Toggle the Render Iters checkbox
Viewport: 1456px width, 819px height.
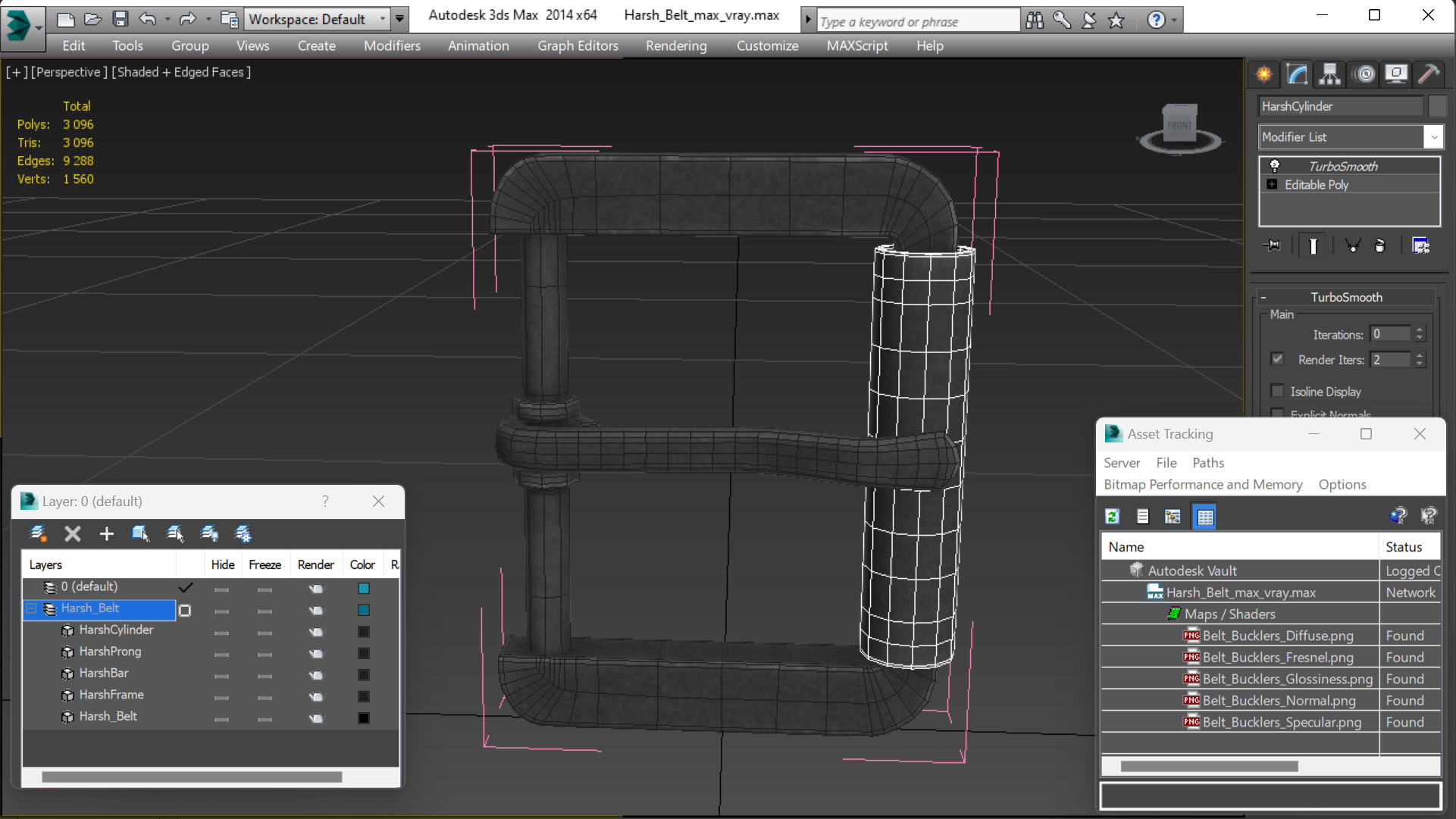(1278, 359)
